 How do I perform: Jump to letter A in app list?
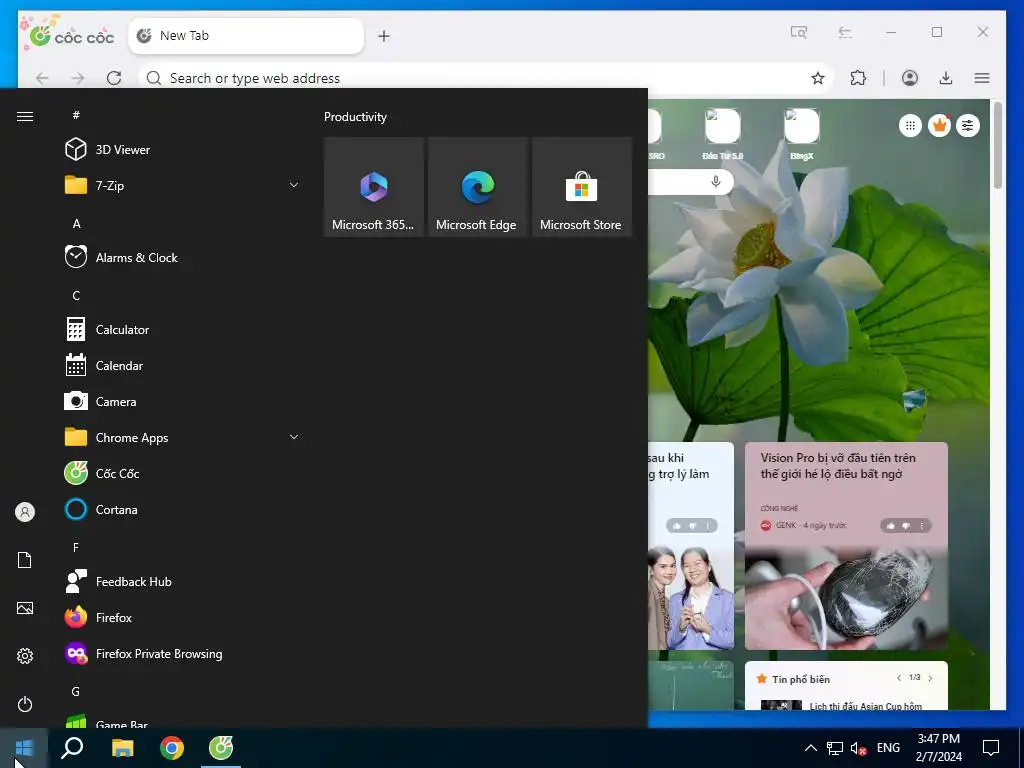pos(76,223)
